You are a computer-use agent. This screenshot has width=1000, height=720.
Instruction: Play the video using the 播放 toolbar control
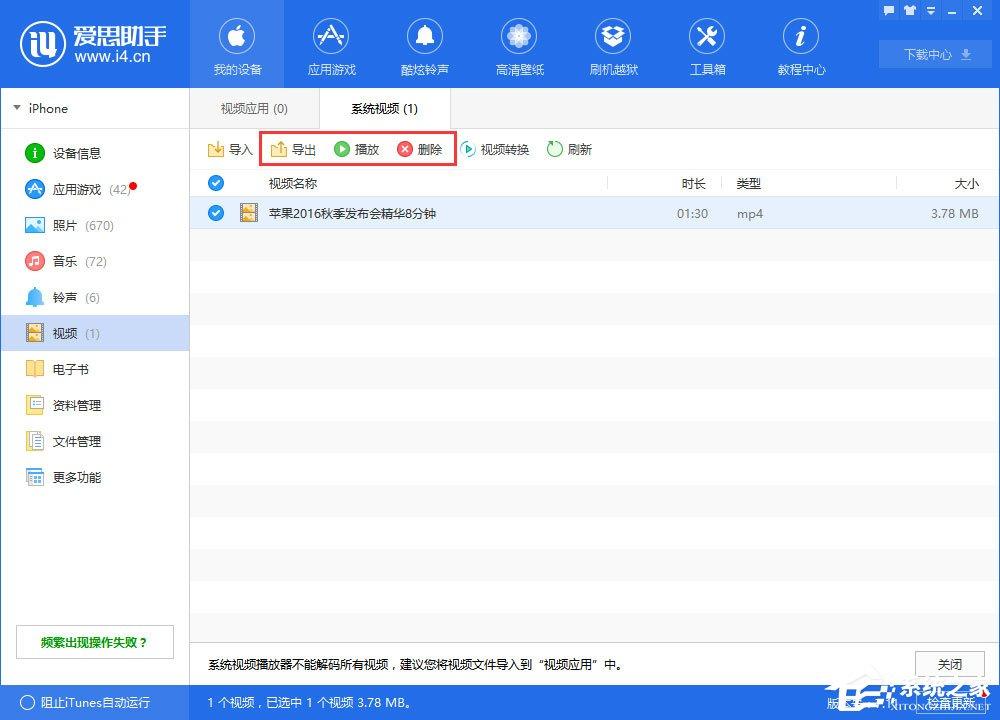pyautogui.click(x=357, y=149)
